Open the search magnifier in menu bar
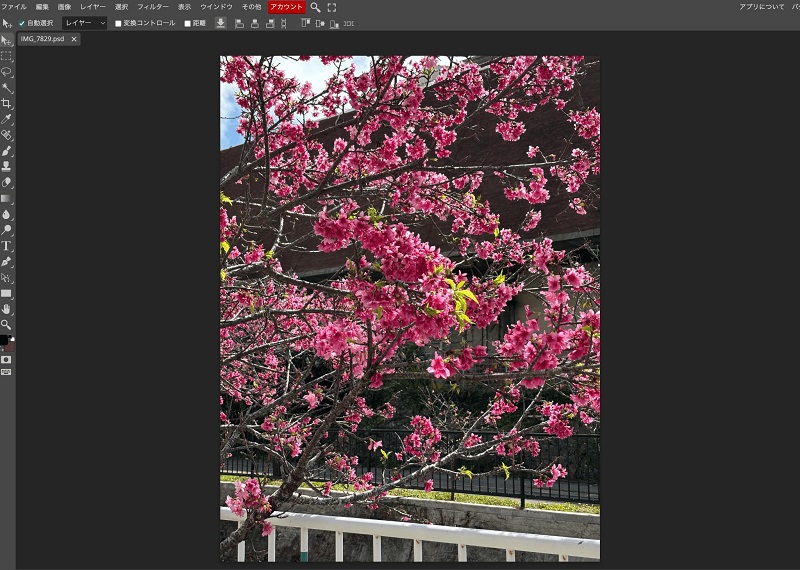Viewport: 800px width, 570px height. [x=316, y=7]
